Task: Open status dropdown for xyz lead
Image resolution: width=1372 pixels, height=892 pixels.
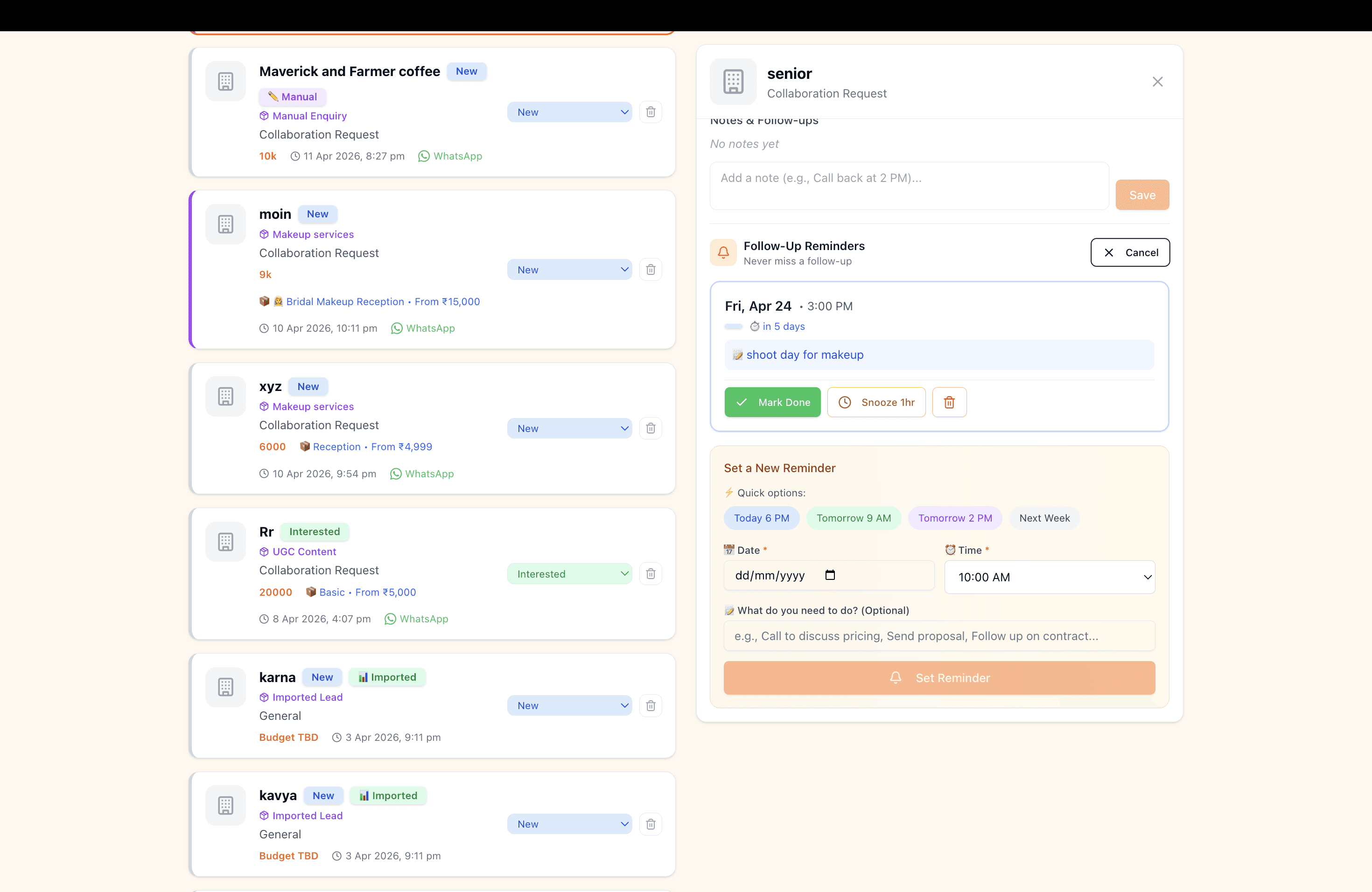Action: coord(569,428)
